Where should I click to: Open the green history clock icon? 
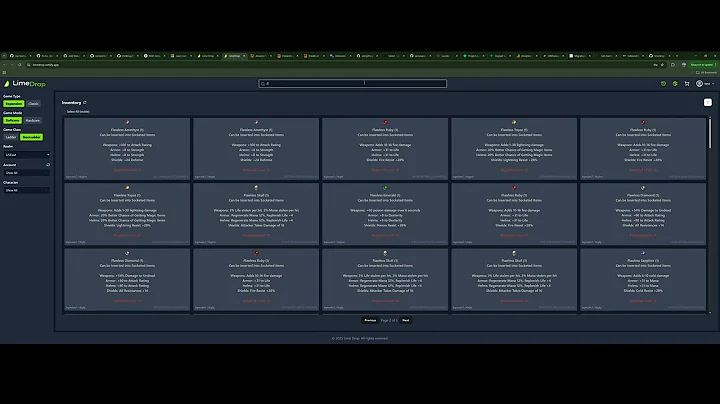(x=663, y=84)
